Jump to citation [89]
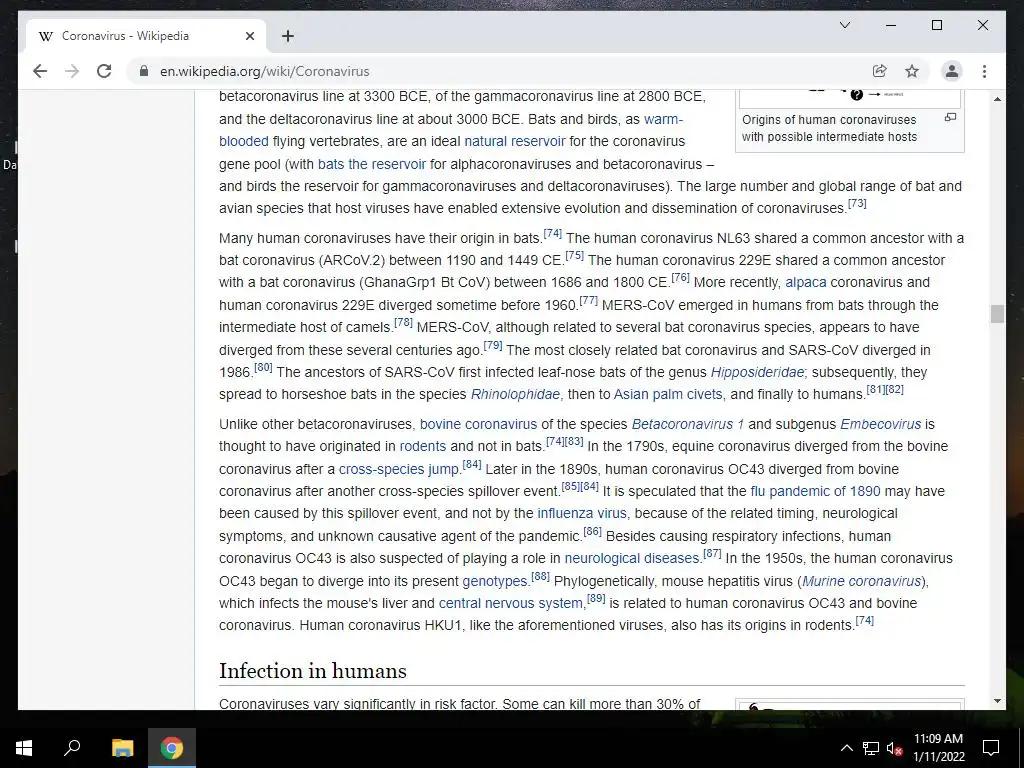The height and width of the screenshot is (768, 1024). pyautogui.click(x=596, y=599)
